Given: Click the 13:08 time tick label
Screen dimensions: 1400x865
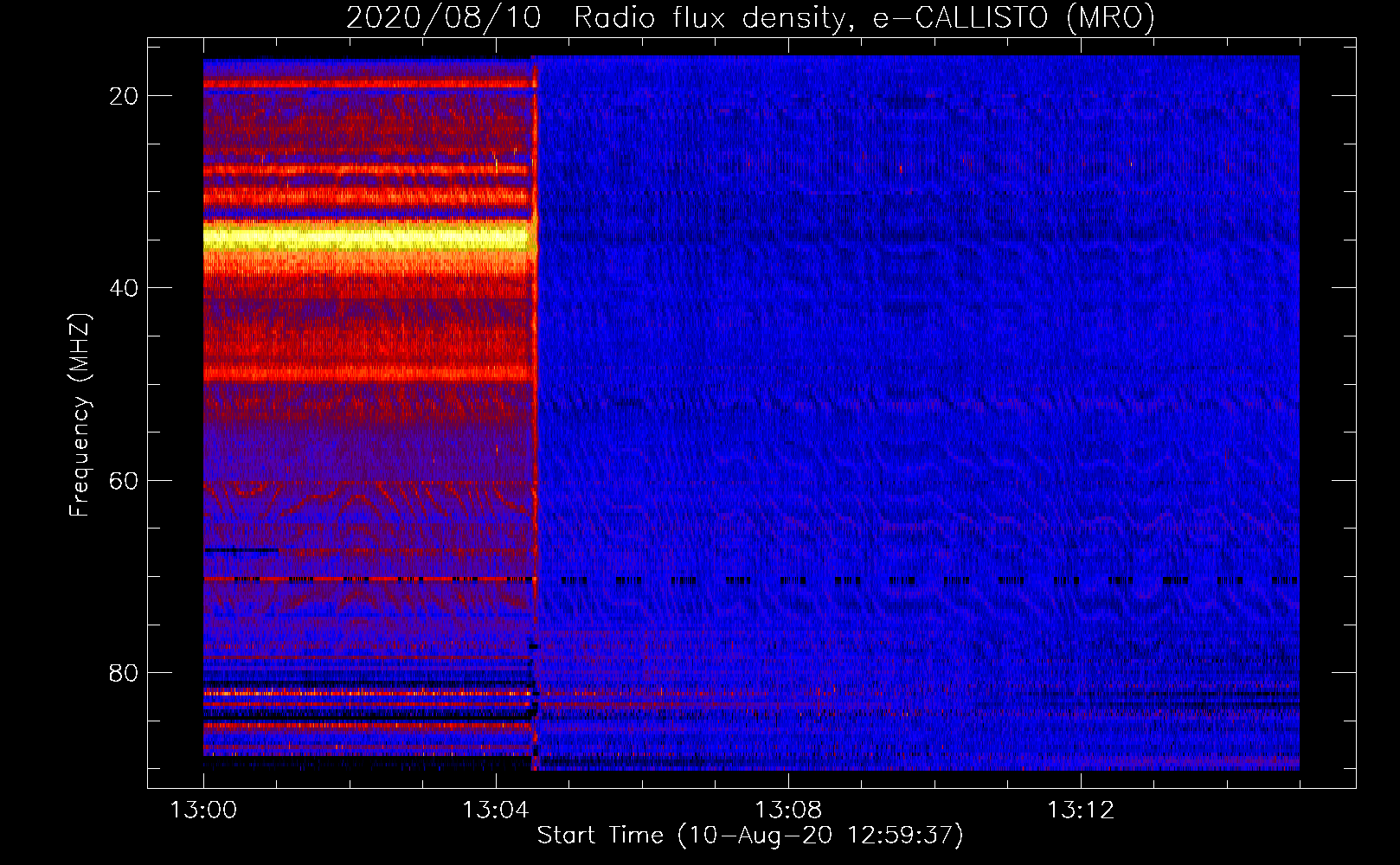Looking at the screenshot, I should (788, 811).
